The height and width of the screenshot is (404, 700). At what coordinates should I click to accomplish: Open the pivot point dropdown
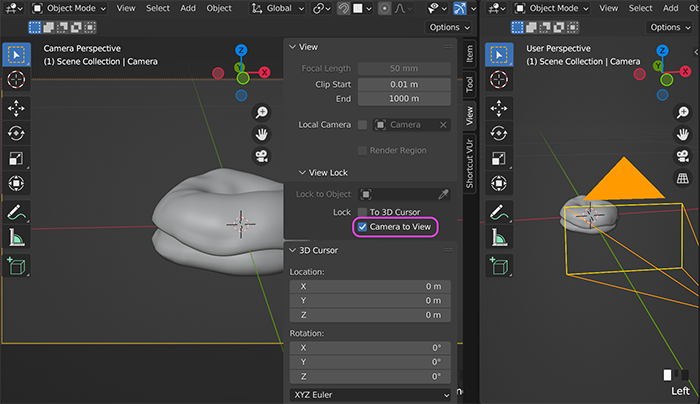pos(321,8)
